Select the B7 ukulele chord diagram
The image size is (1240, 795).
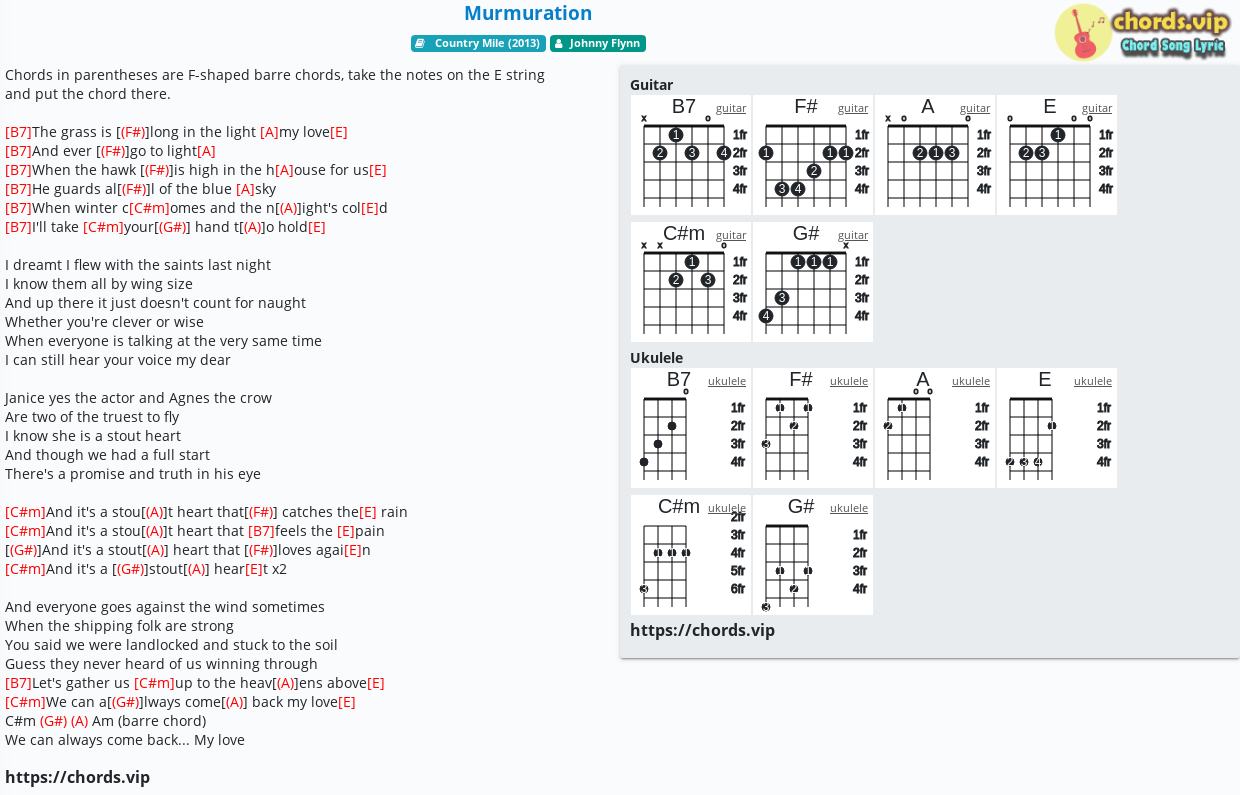click(x=691, y=428)
